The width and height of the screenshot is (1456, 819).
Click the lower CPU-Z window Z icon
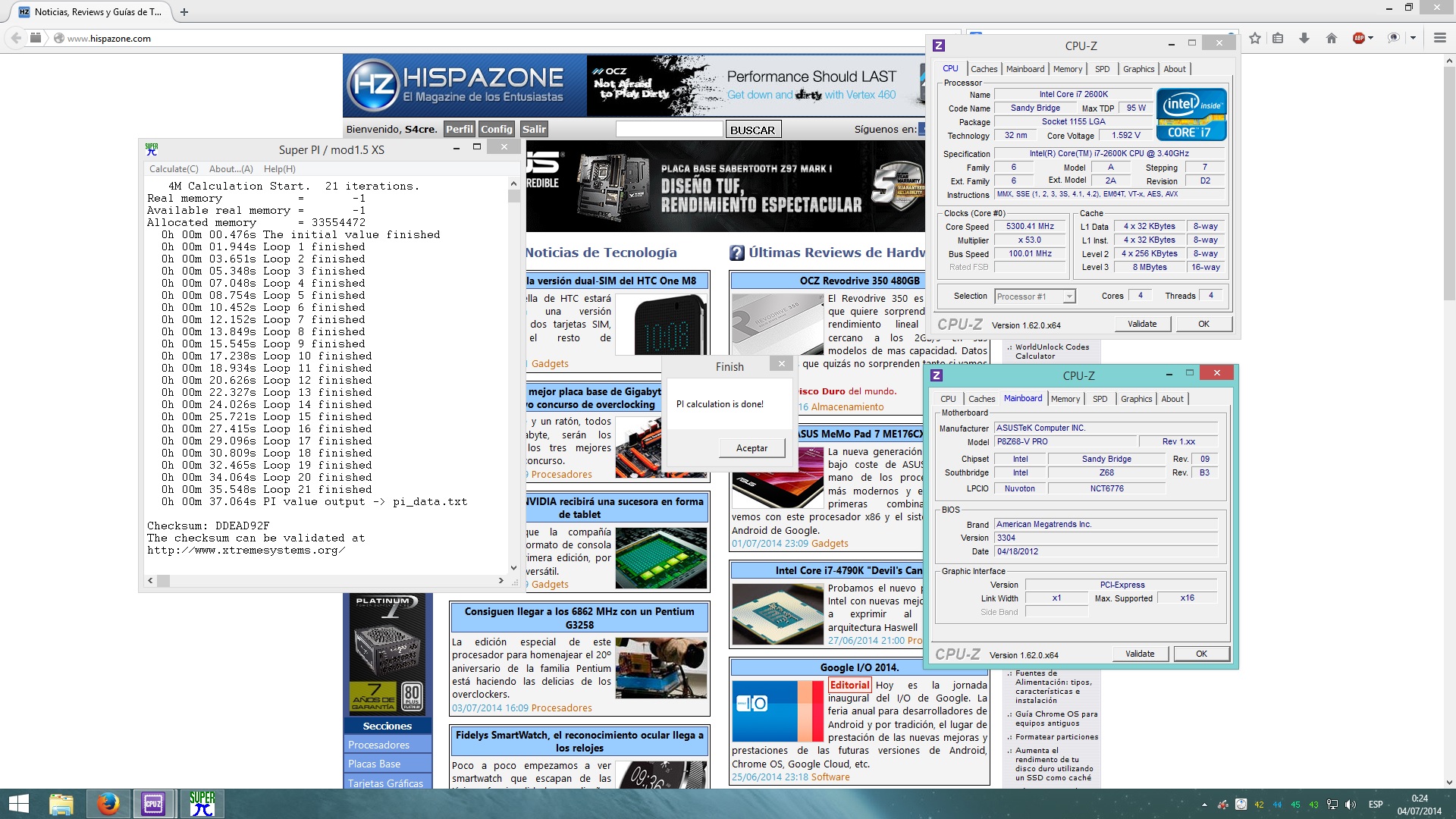937,375
